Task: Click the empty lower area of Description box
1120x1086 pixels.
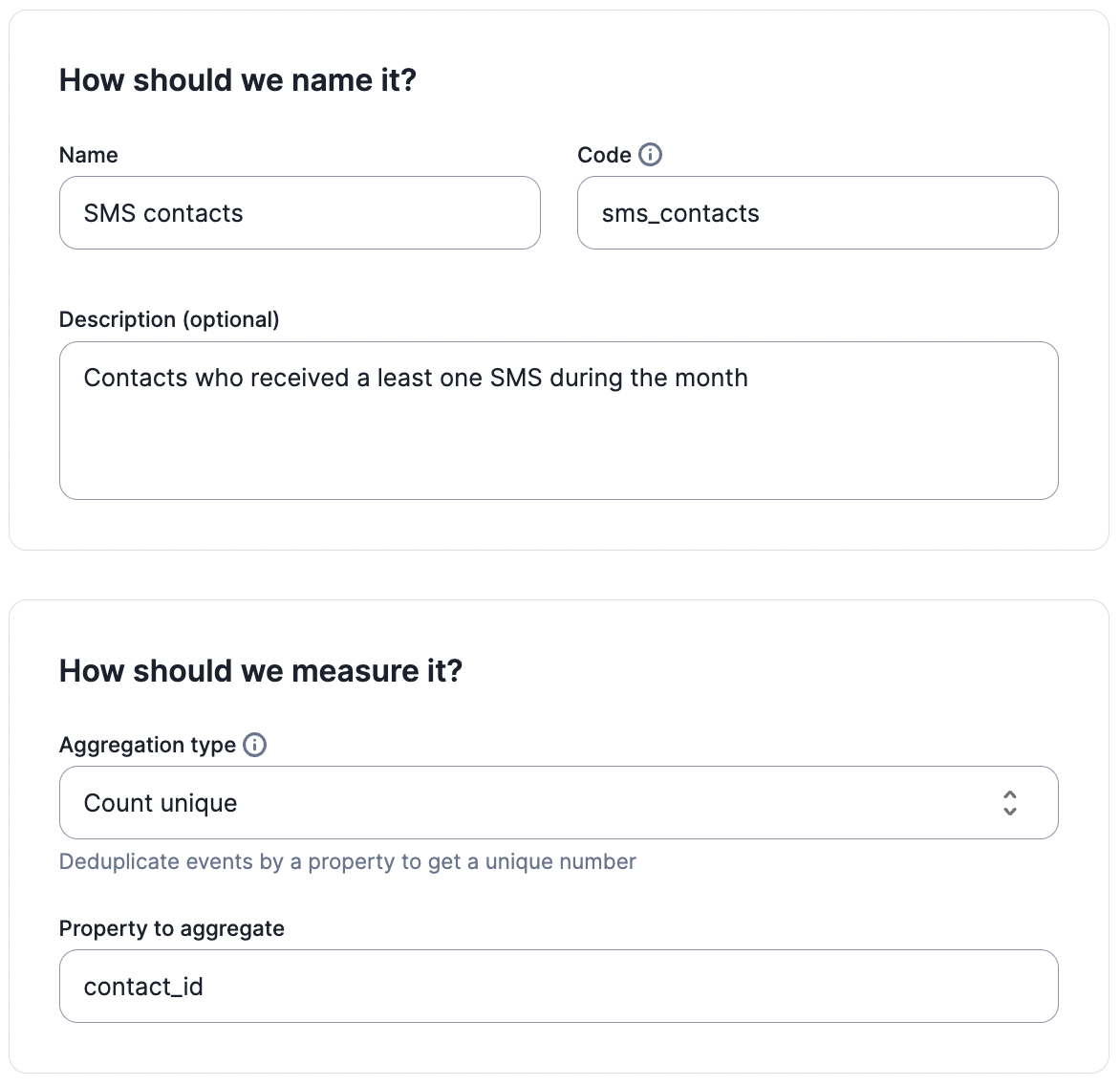Action: [x=559, y=451]
